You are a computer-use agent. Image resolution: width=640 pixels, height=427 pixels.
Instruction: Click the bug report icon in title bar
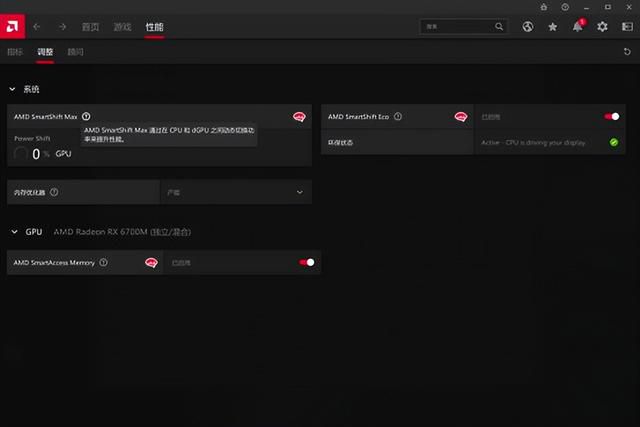pos(544,7)
